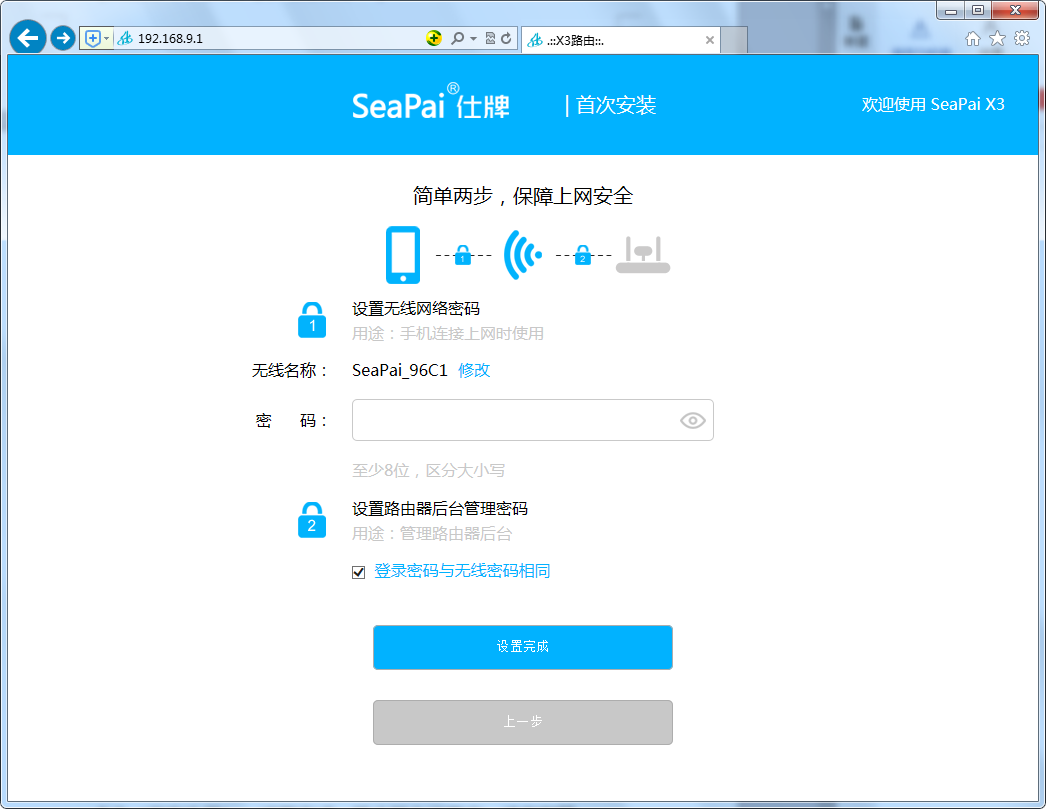Close the browser window

point(1015,11)
